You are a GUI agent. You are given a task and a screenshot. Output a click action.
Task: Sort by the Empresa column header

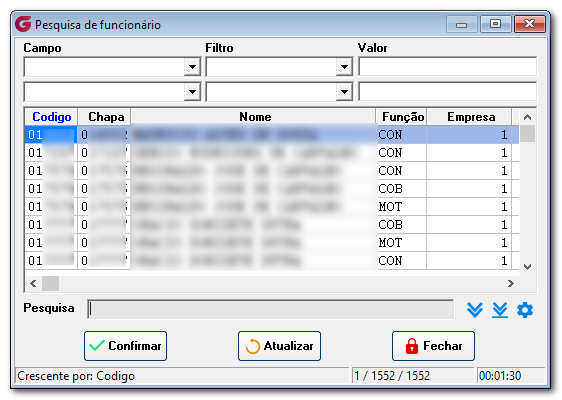click(x=470, y=117)
